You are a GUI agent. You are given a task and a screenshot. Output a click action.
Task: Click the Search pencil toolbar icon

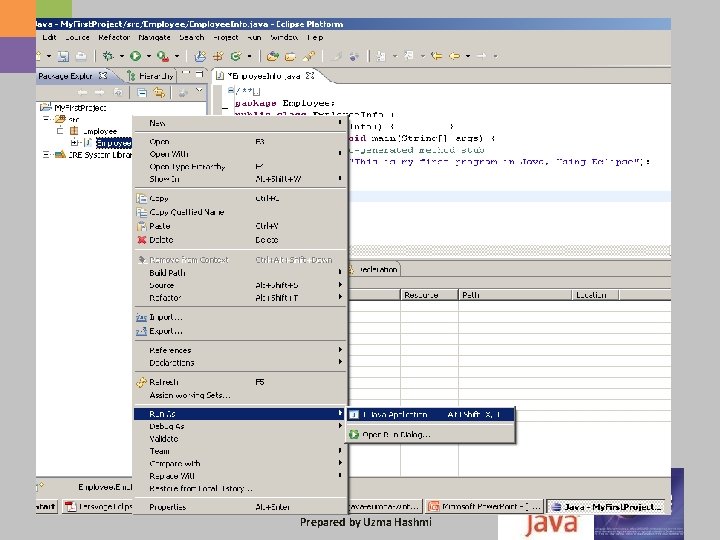309,56
